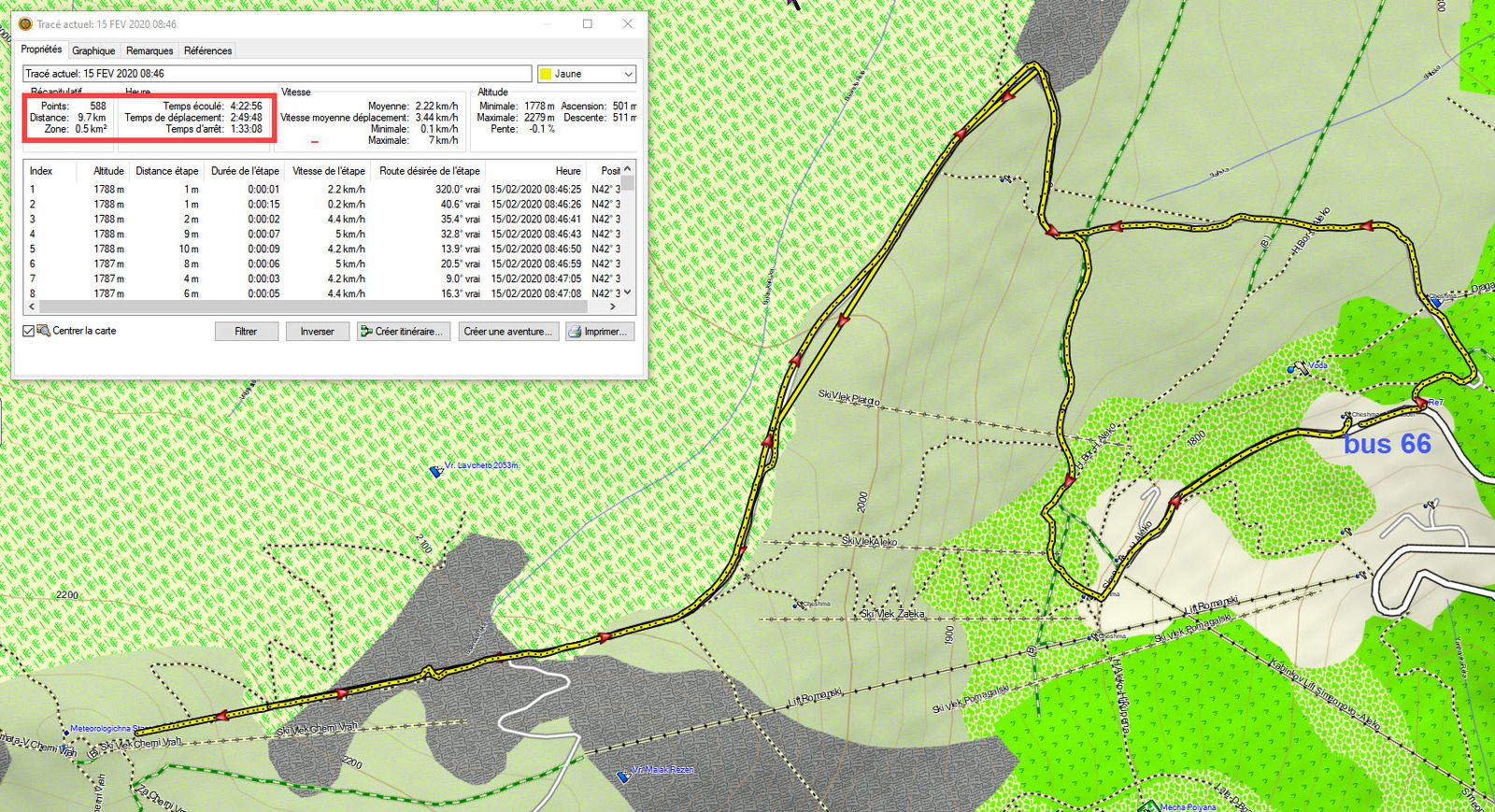1495x812 pixels.
Task: Close the track properties dialog
Action: [x=628, y=24]
